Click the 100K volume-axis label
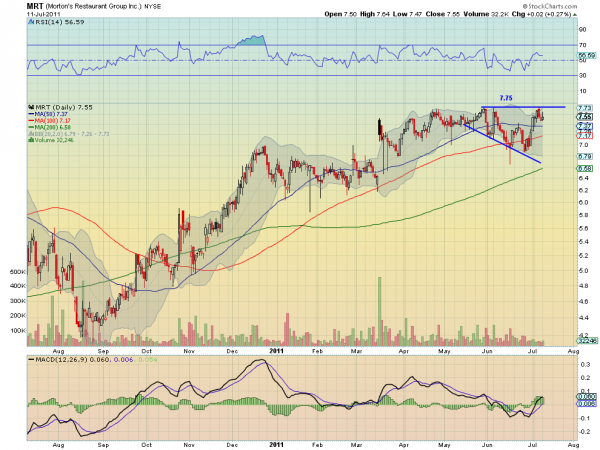Viewport: 600px width, 450px height. pos(18,331)
